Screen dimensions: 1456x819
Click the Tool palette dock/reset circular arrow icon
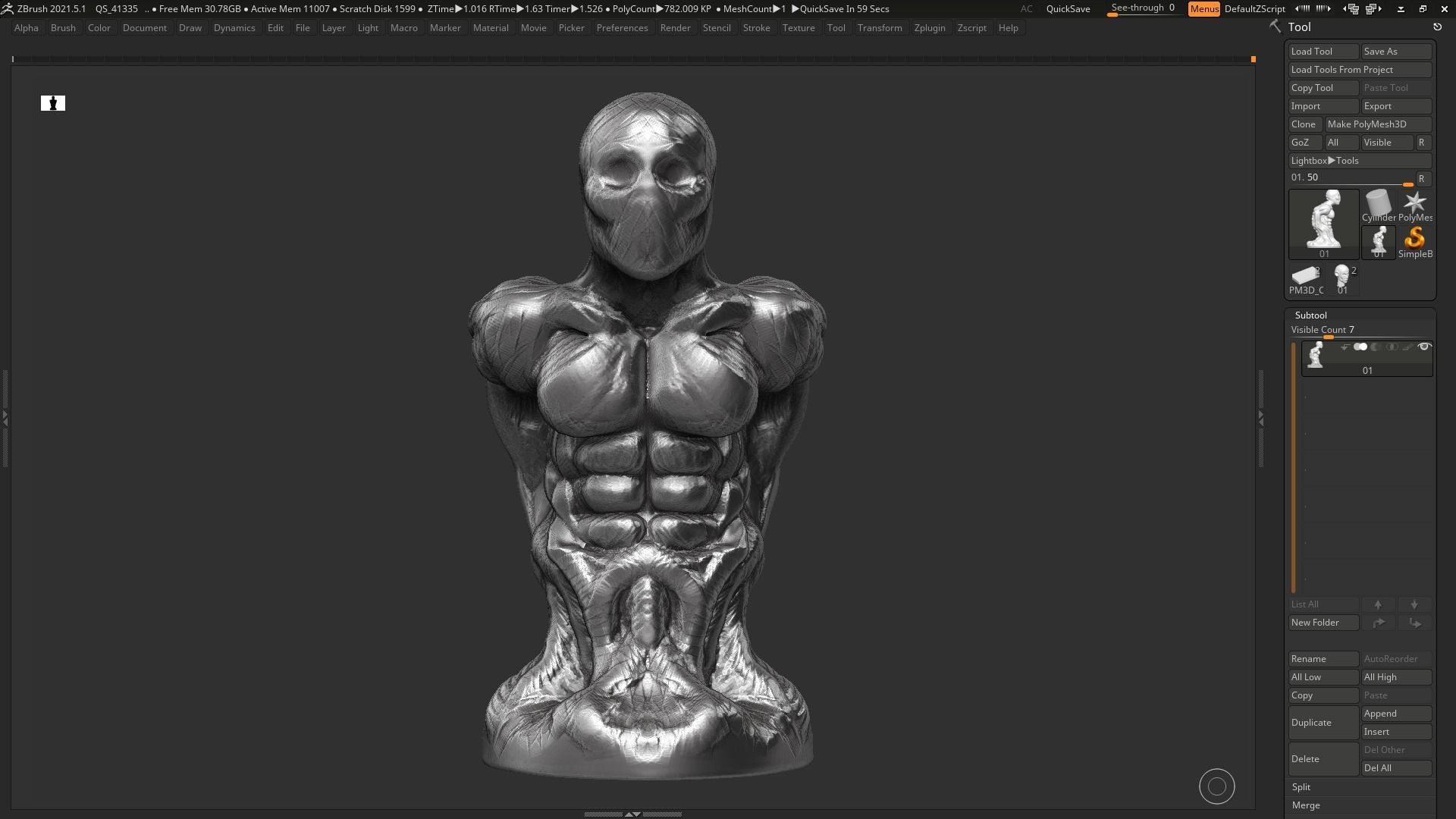[1437, 27]
